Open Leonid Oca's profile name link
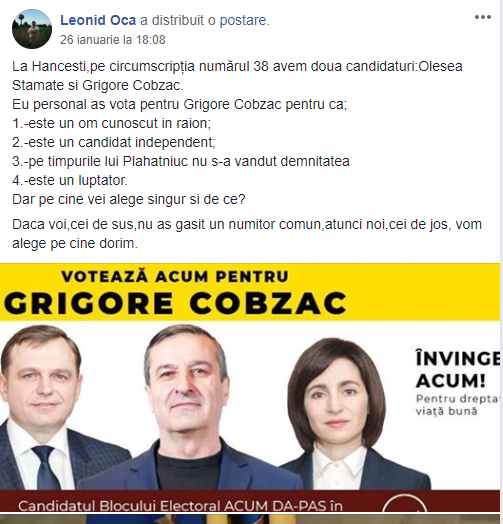The image size is (503, 524). tap(98, 20)
